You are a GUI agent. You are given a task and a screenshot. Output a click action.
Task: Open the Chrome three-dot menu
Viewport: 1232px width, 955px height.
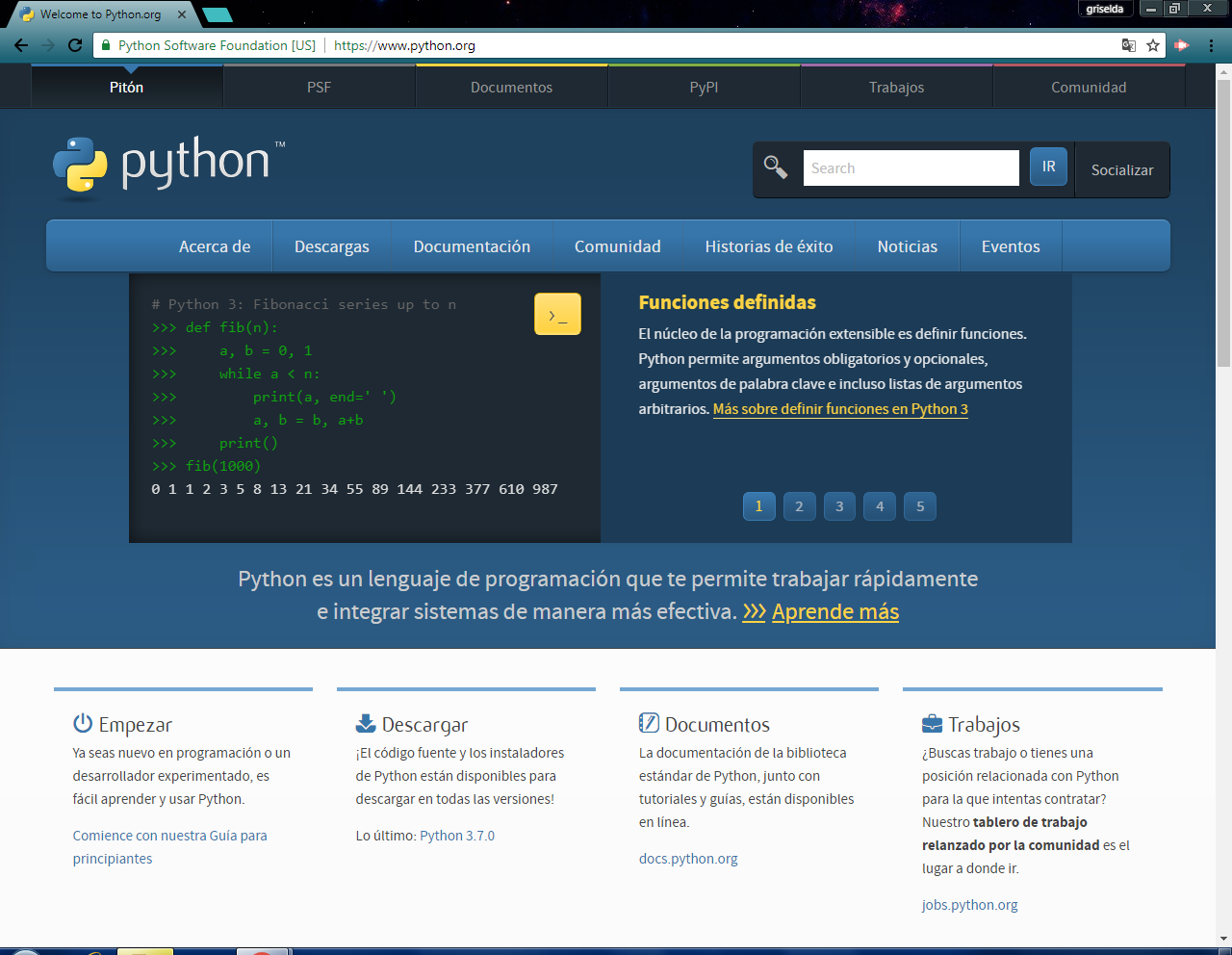click(x=1211, y=45)
